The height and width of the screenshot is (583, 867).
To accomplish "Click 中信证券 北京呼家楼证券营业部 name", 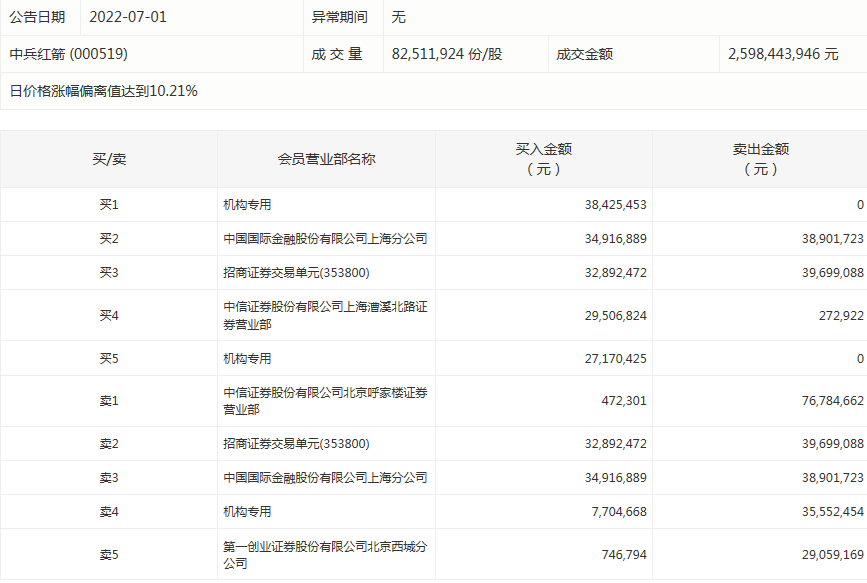I will click(325, 401).
